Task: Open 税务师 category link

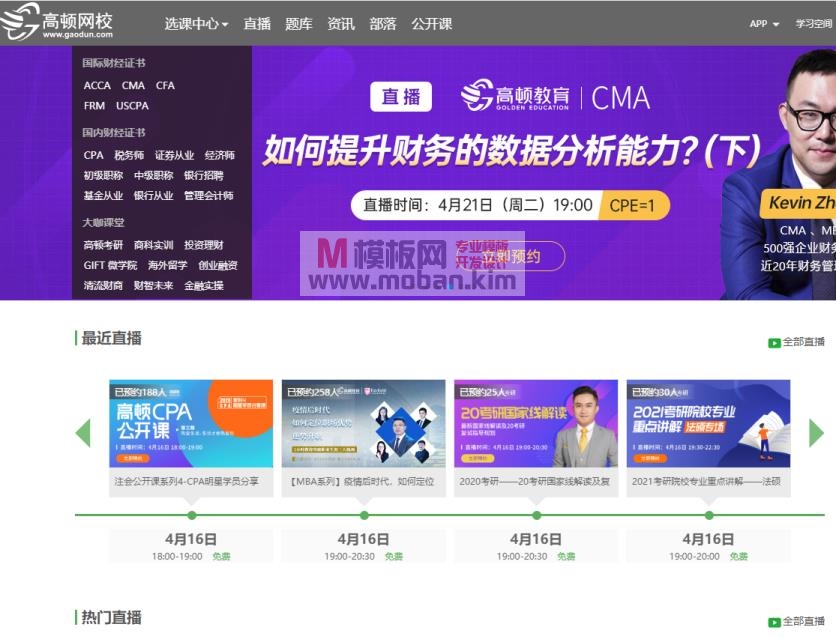Action: tap(129, 155)
